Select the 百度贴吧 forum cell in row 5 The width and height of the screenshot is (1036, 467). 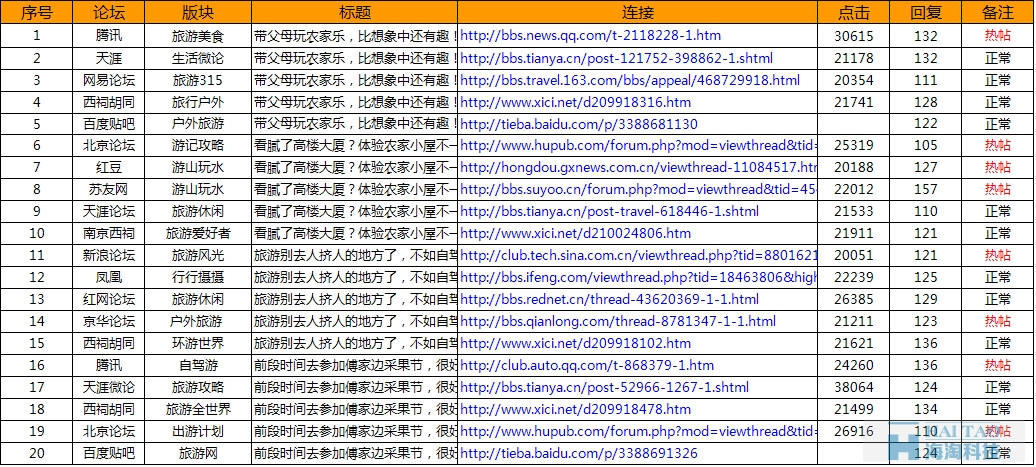tap(109, 124)
